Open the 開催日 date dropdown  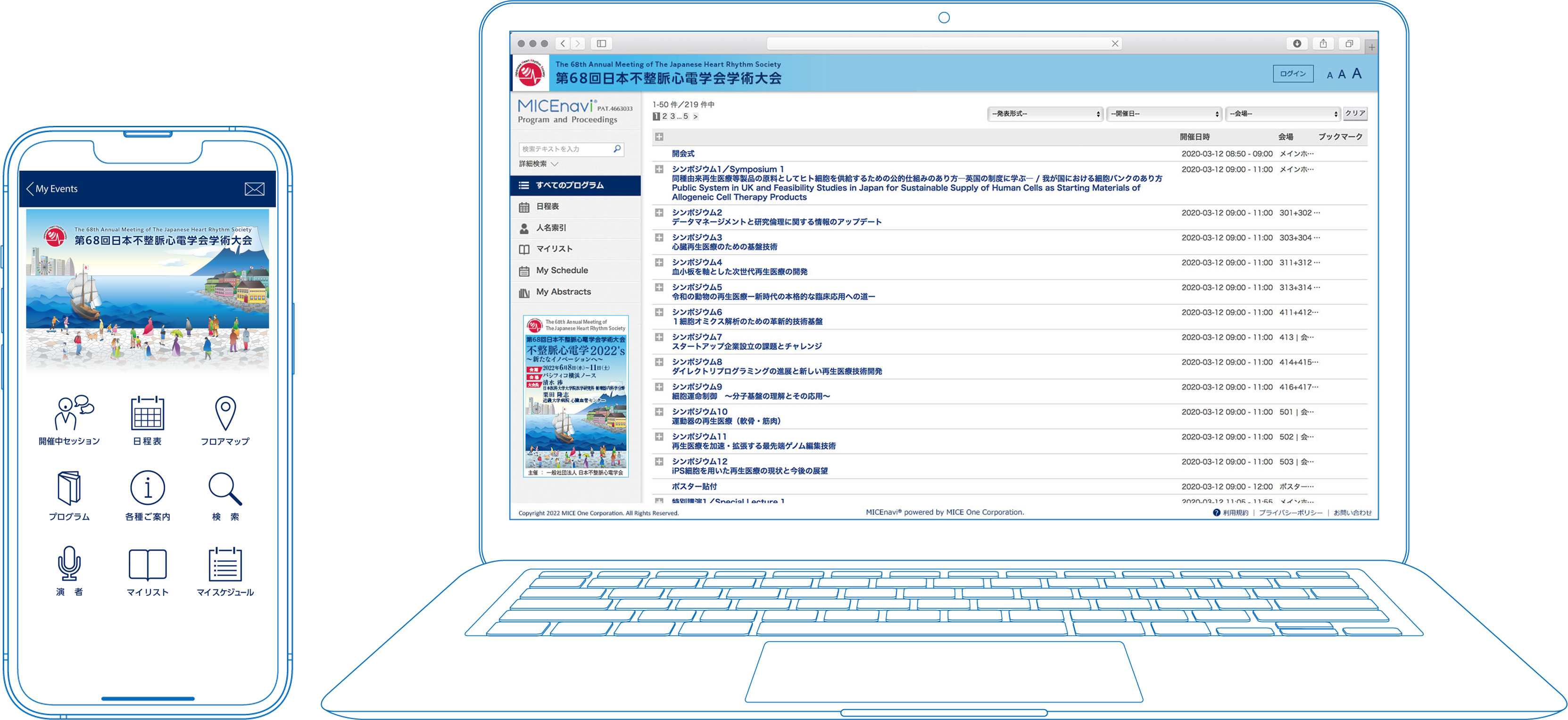tap(1164, 114)
